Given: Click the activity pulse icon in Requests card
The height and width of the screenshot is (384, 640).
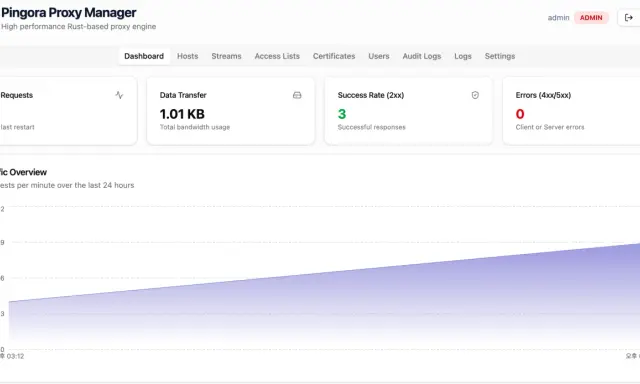Looking at the screenshot, I should (119, 95).
